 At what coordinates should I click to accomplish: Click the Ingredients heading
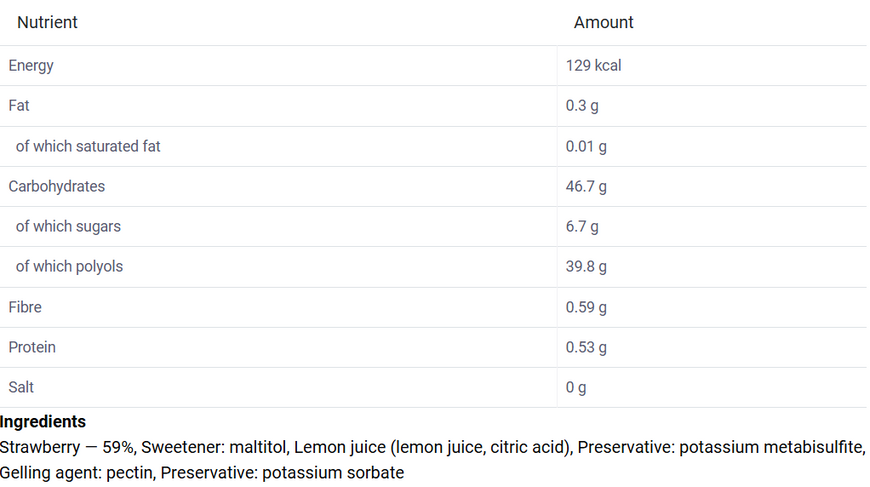click(x=43, y=422)
